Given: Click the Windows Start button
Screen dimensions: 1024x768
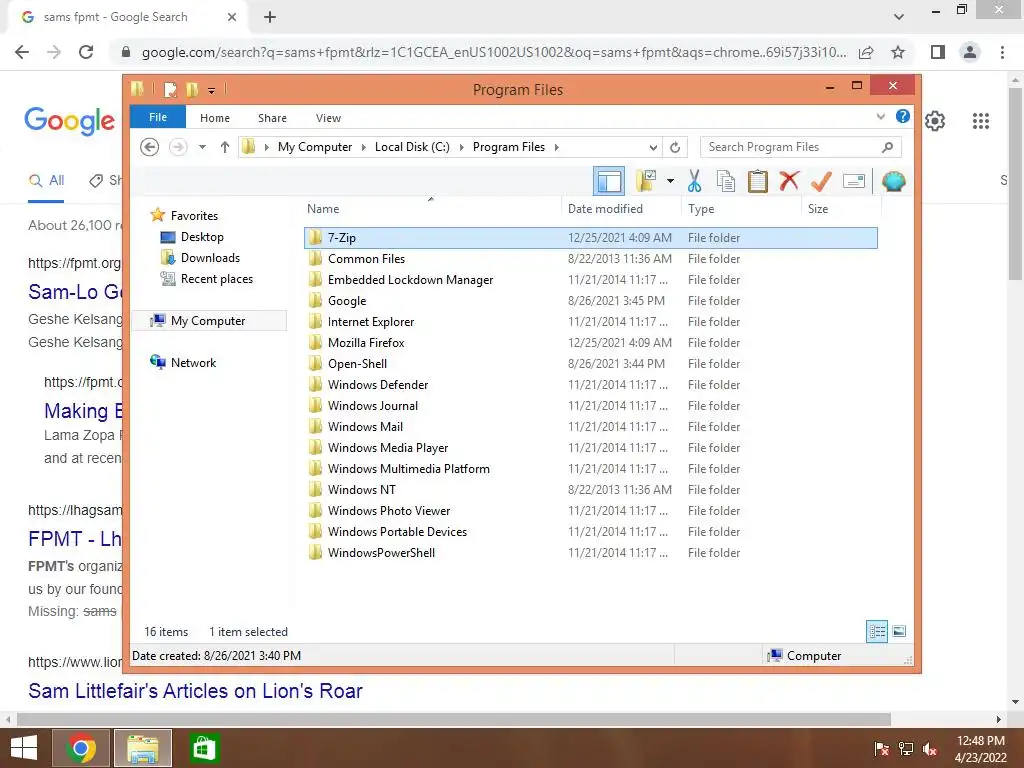Looking at the screenshot, I should pyautogui.click(x=24, y=748).
